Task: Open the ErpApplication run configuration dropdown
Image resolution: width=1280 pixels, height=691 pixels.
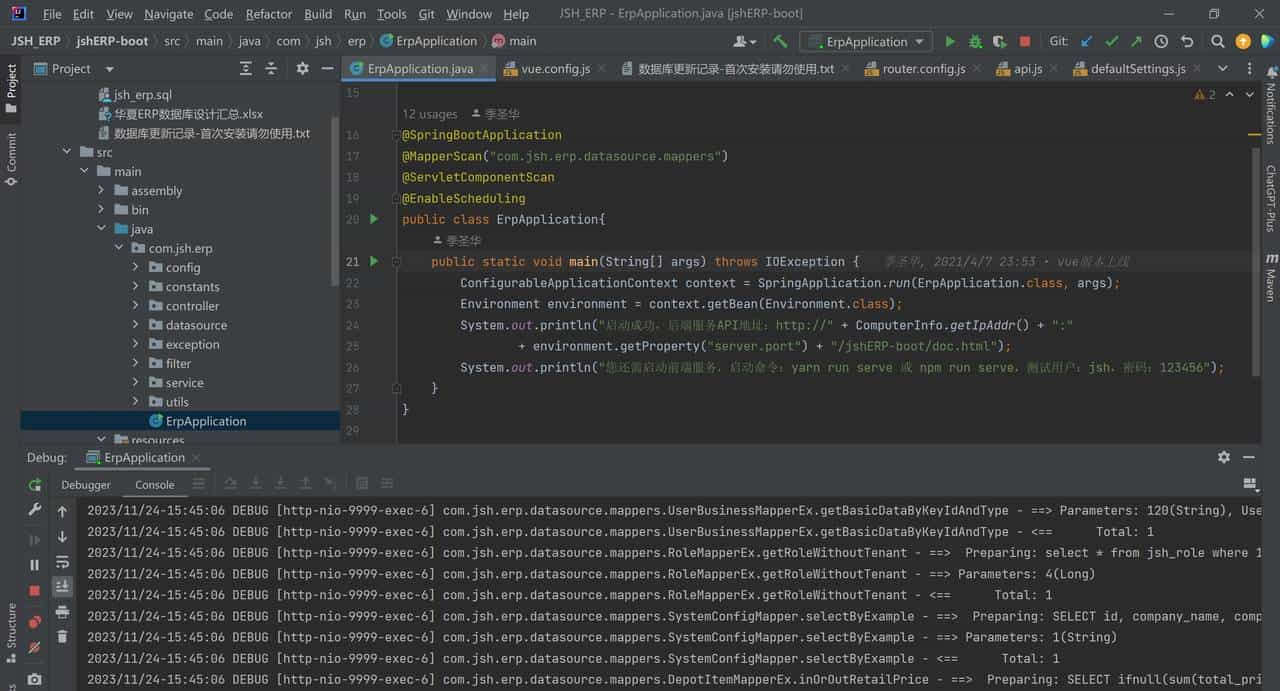Action: pyautogui.click(x=866, y=42)
